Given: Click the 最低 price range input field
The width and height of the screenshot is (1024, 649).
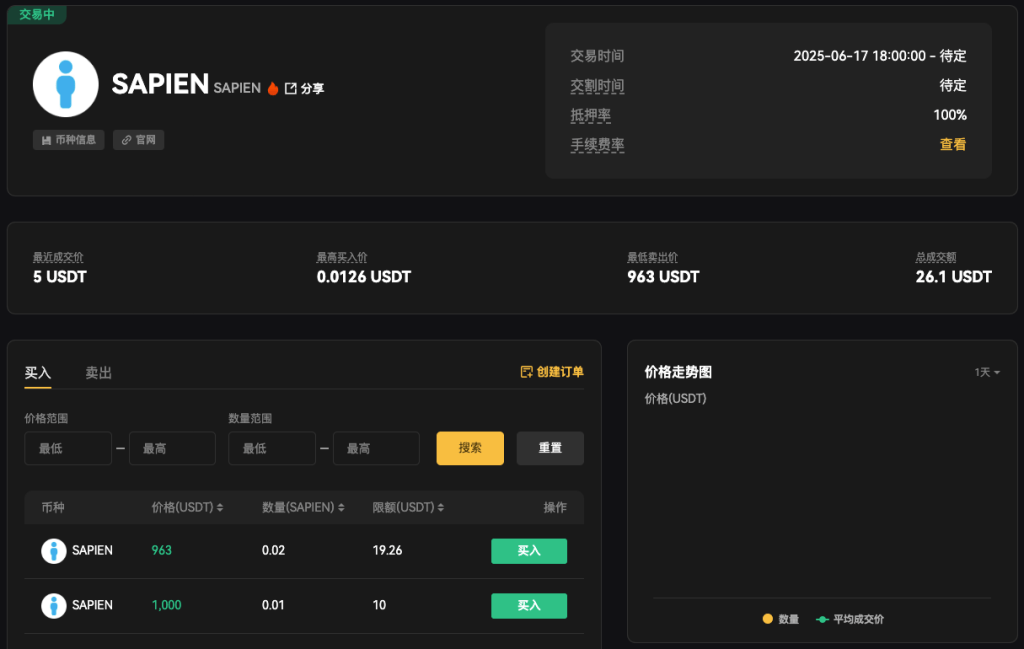Looking at the screenshot, I should [67, 448].
